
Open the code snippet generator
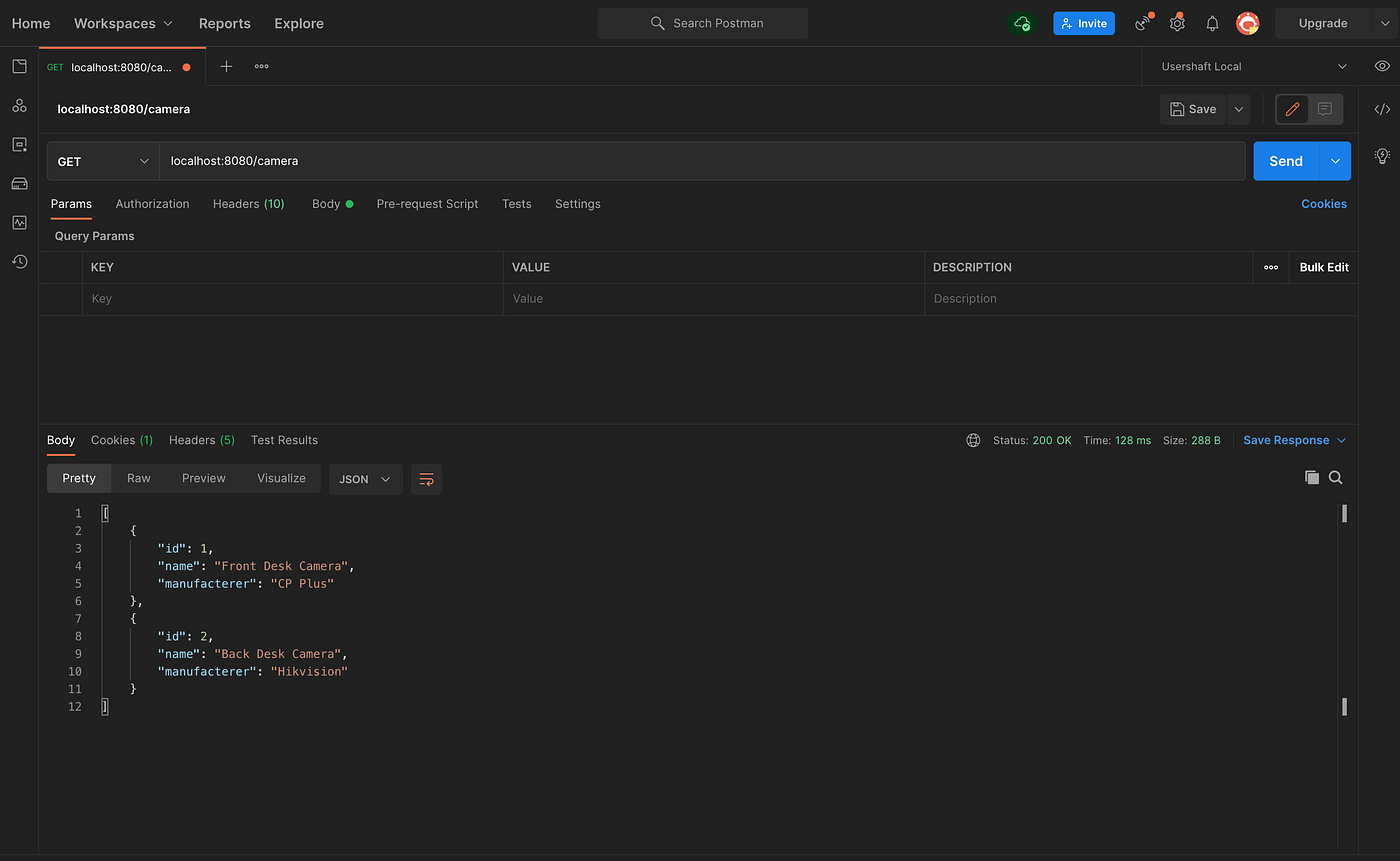coord(1382,109)
